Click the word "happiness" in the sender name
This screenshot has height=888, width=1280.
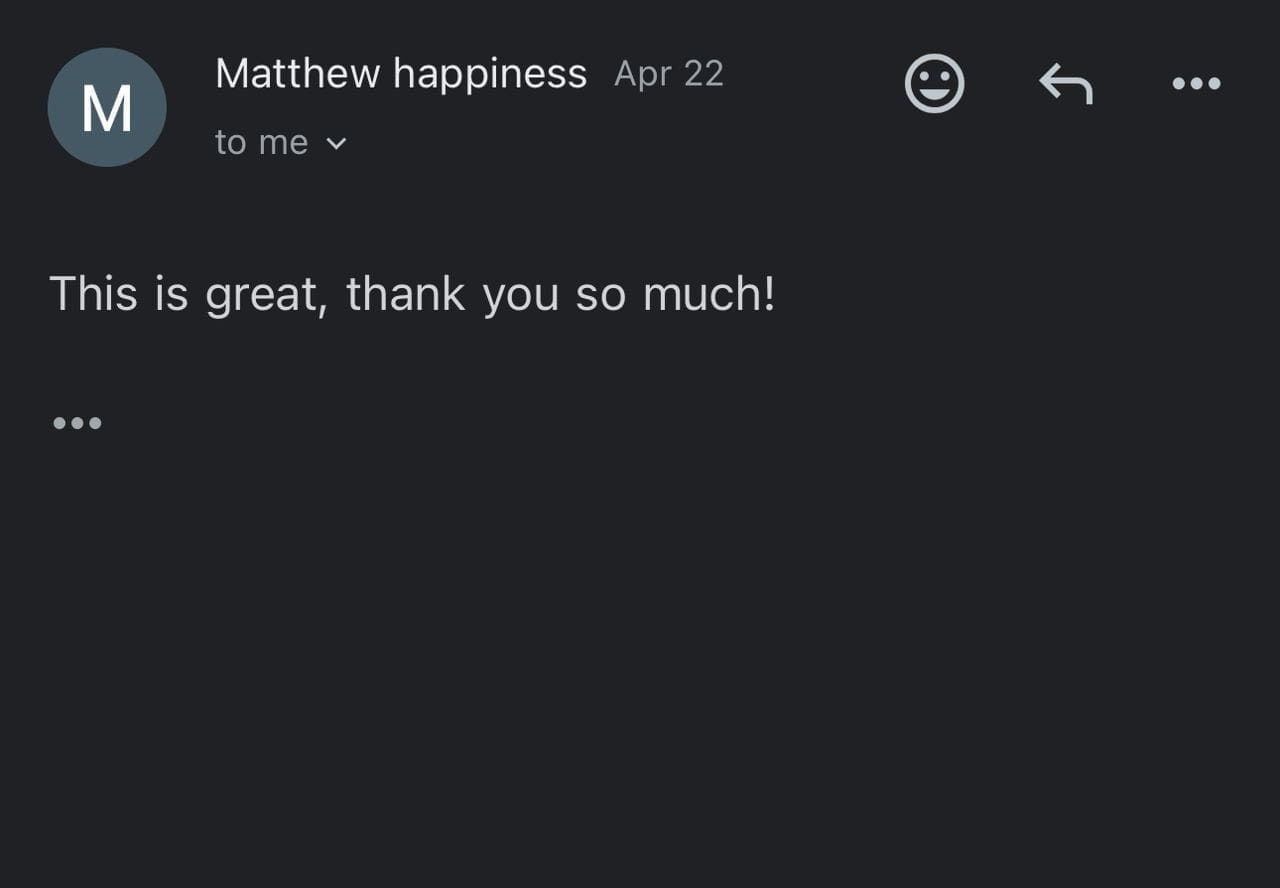click(490, 74)
